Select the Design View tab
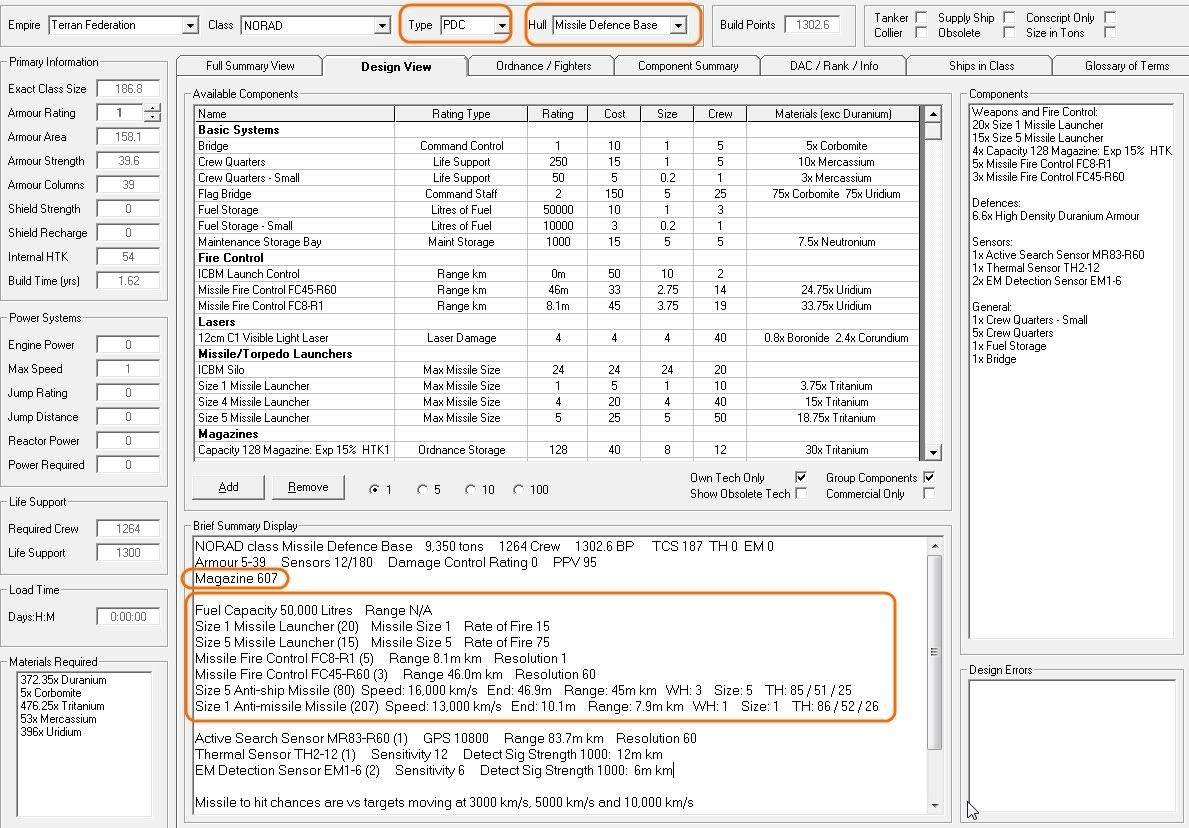Viewport: 1189px width, 828px height. coord(396,66)
